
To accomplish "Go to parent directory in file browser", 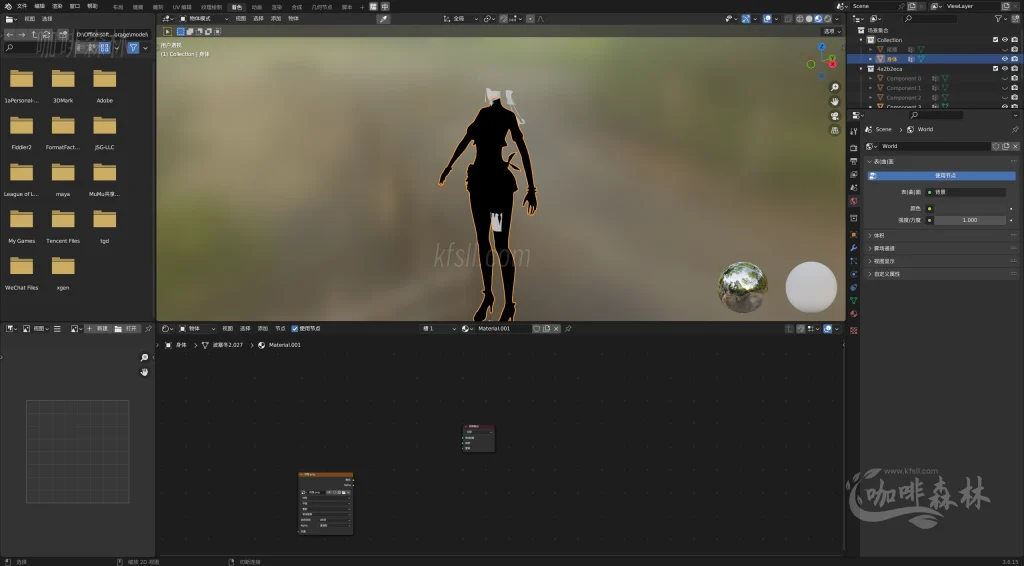I will point(35,35).
